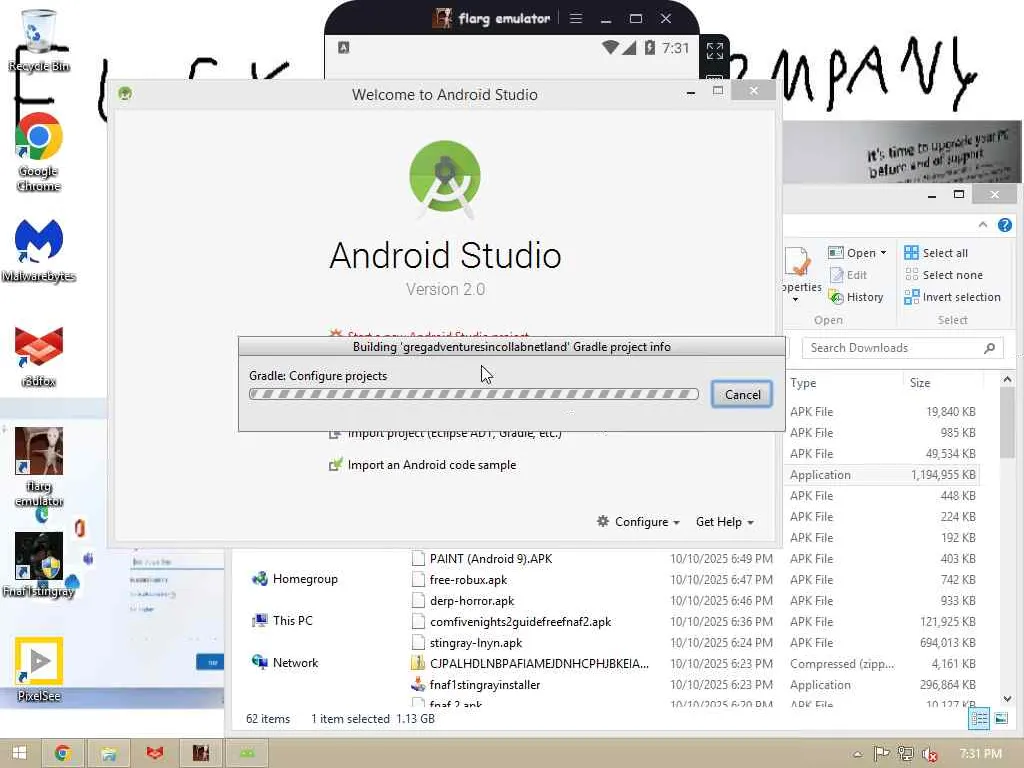This screenshot has width=1024, height=768.
Task: Click Select none in Explorer ribbon
Action: (x=943, y=275)
